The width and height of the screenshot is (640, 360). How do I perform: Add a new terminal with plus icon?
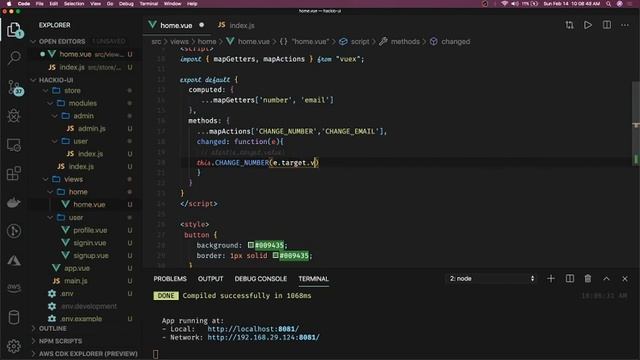[x=551, y=279]
